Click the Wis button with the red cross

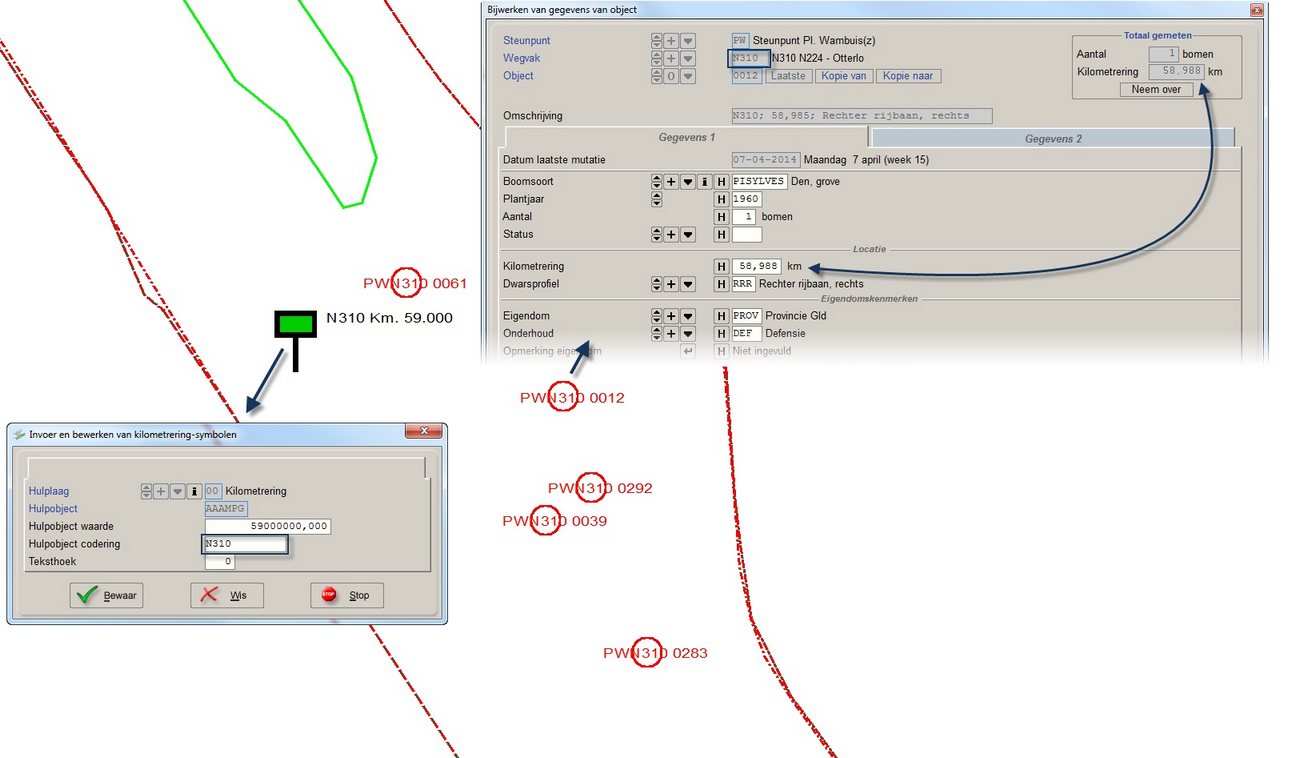[x=227, y=595]
